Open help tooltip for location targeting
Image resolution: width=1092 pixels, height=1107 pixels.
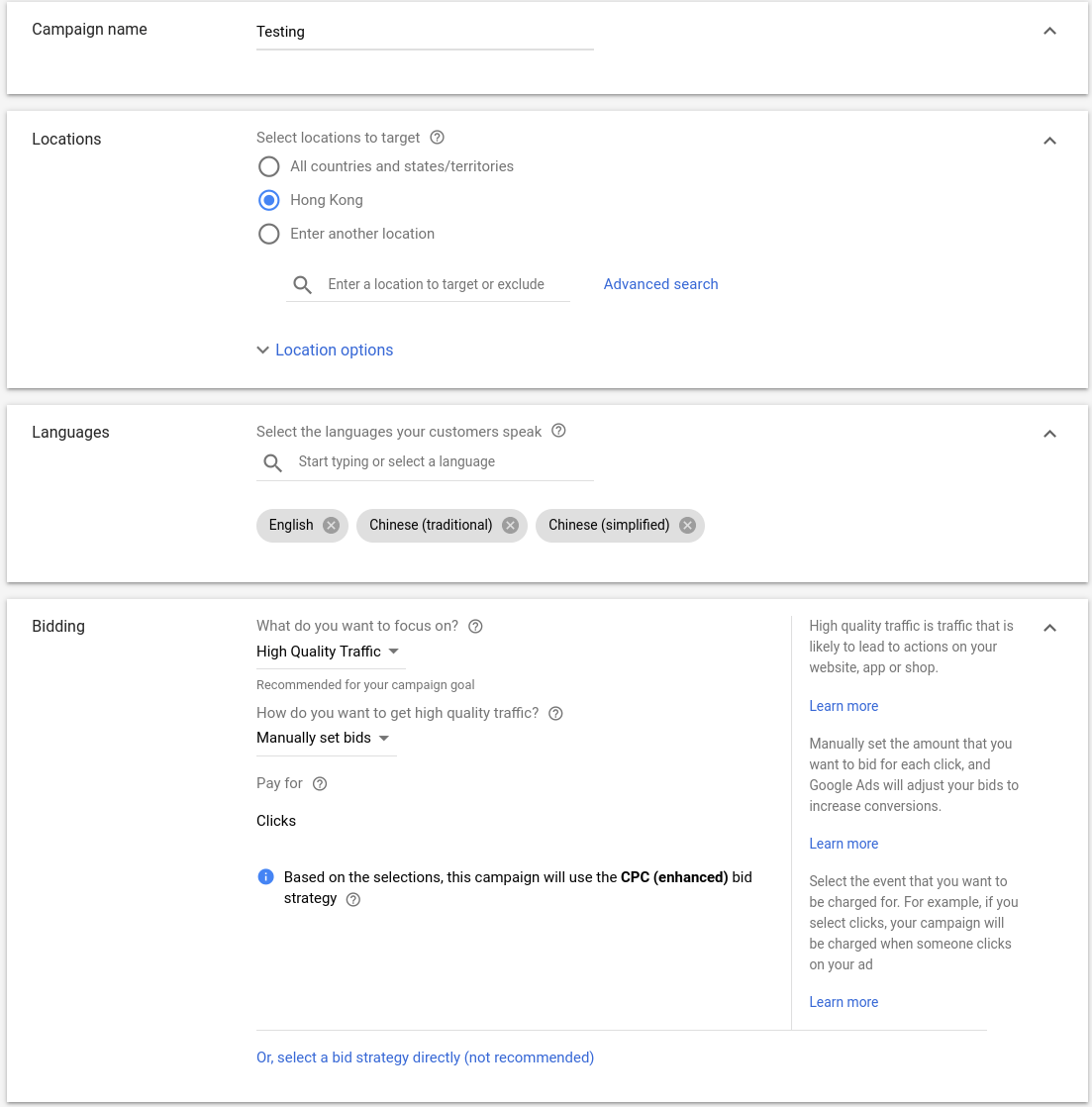[437, 138]
